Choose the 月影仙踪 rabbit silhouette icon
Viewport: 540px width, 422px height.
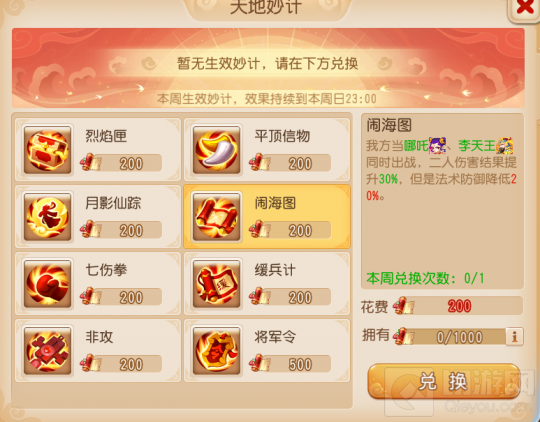48,217
